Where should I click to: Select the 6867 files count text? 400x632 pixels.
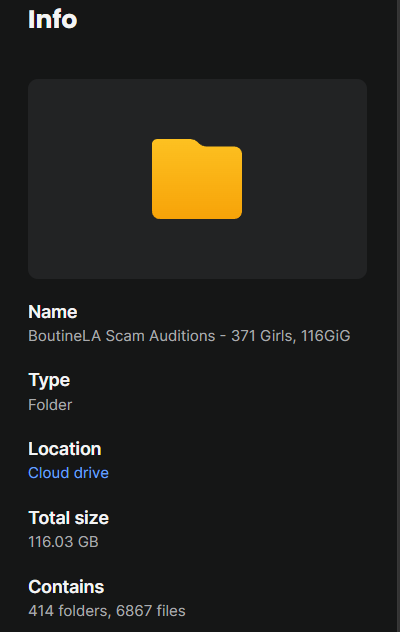click(151, 611)
